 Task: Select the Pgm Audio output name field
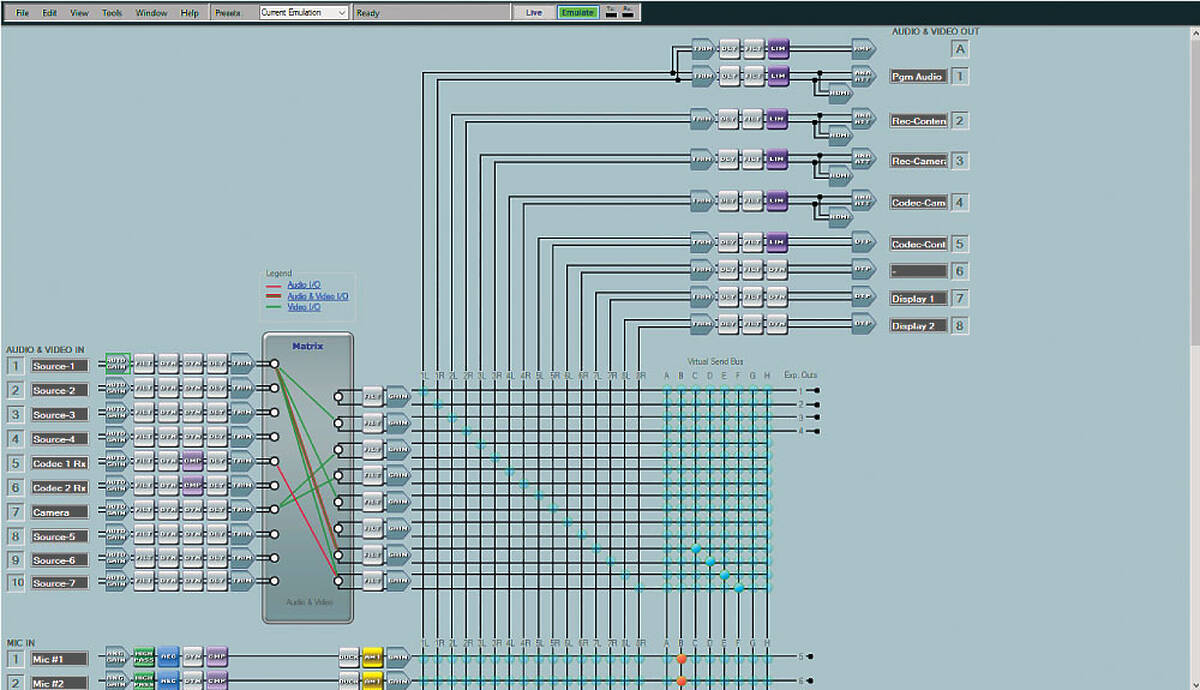(918, 76)
